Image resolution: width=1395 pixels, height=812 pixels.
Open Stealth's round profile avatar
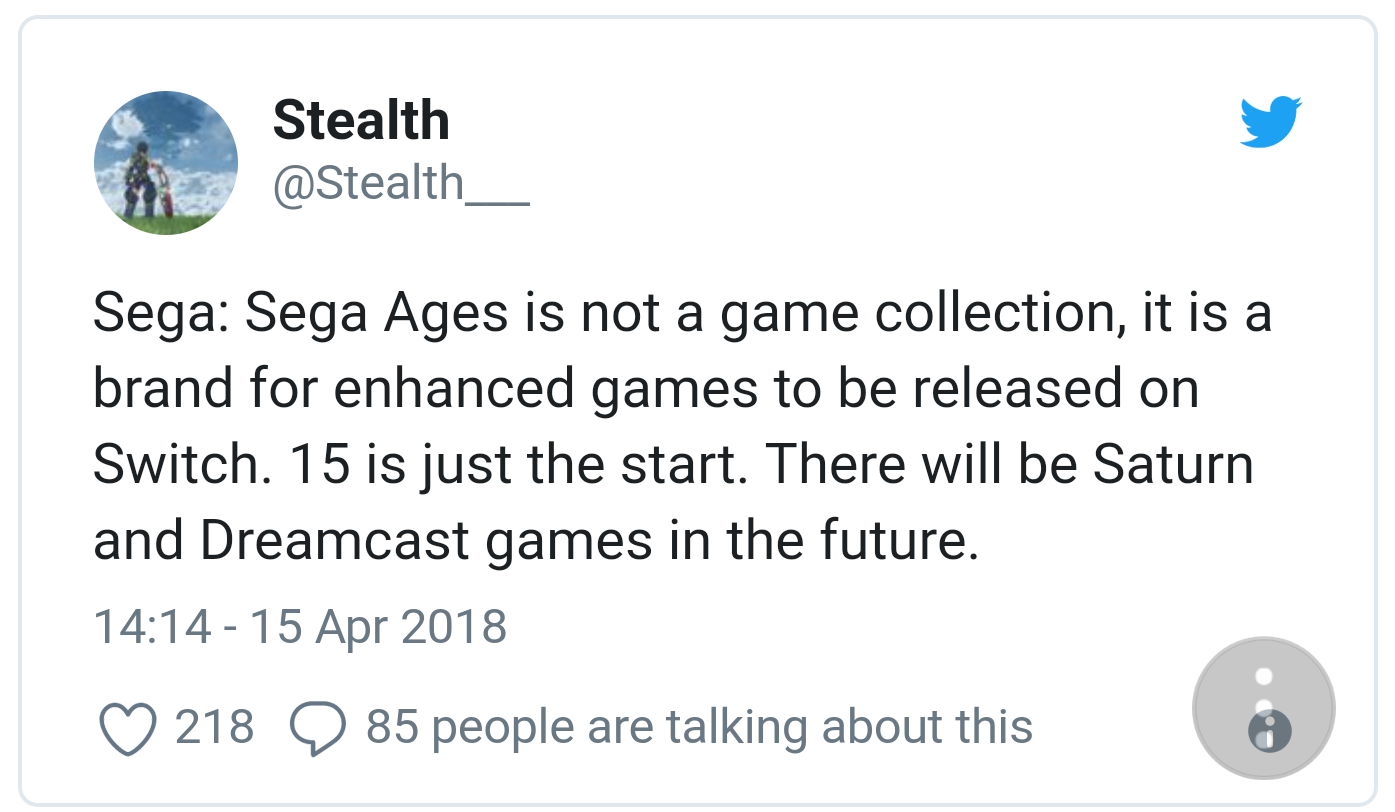tap(166, 163)
